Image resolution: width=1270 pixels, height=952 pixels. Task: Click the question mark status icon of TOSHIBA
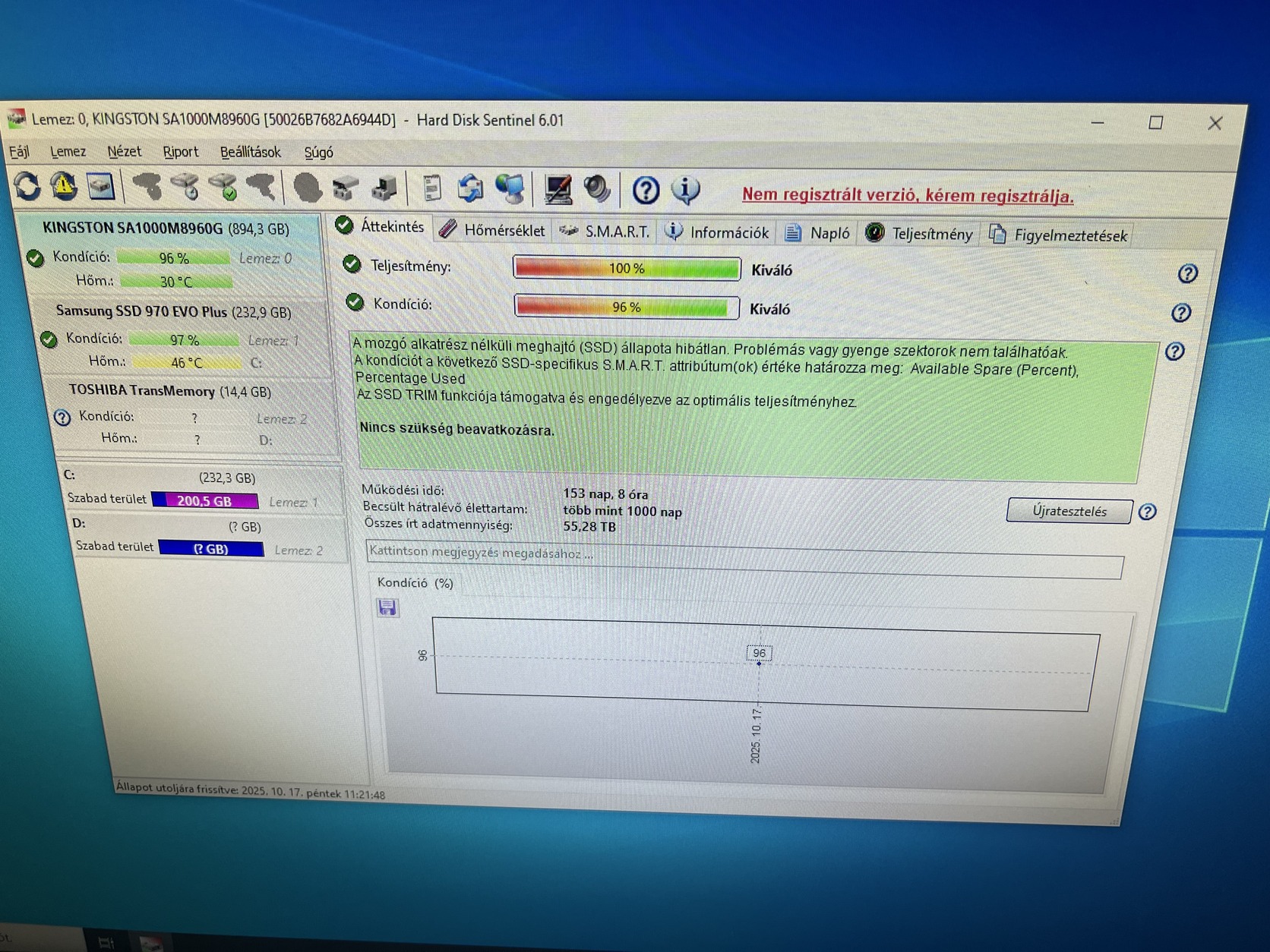point(62,417)
